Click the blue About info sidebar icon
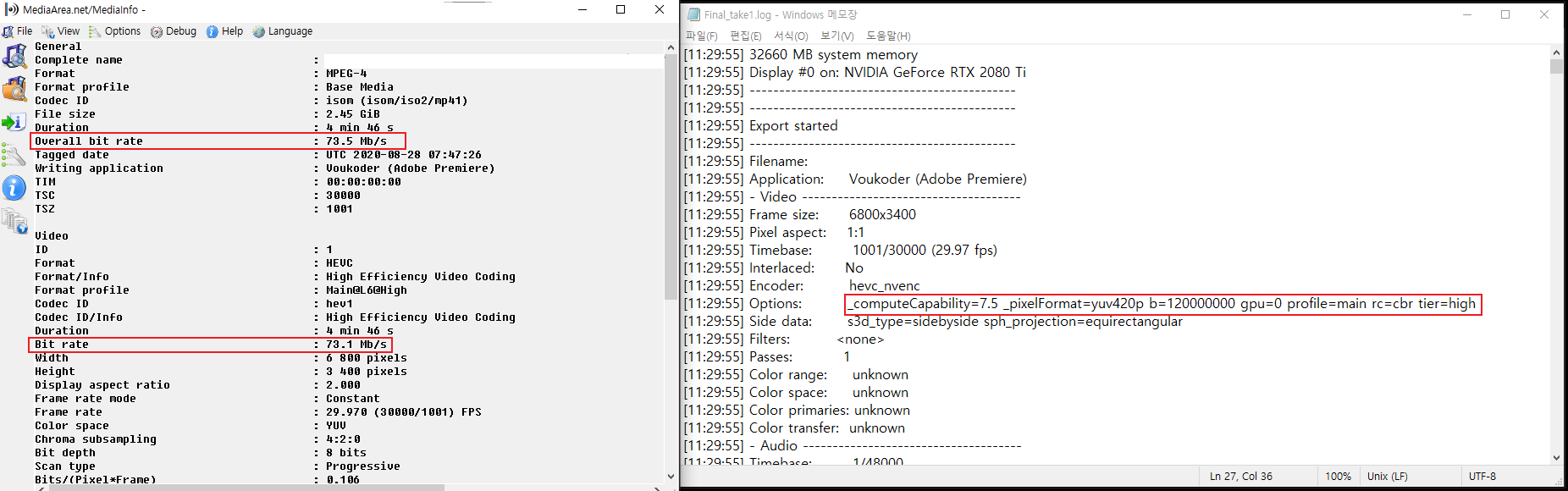Screen dimensions: 1568x491 (x=14, y=188)
